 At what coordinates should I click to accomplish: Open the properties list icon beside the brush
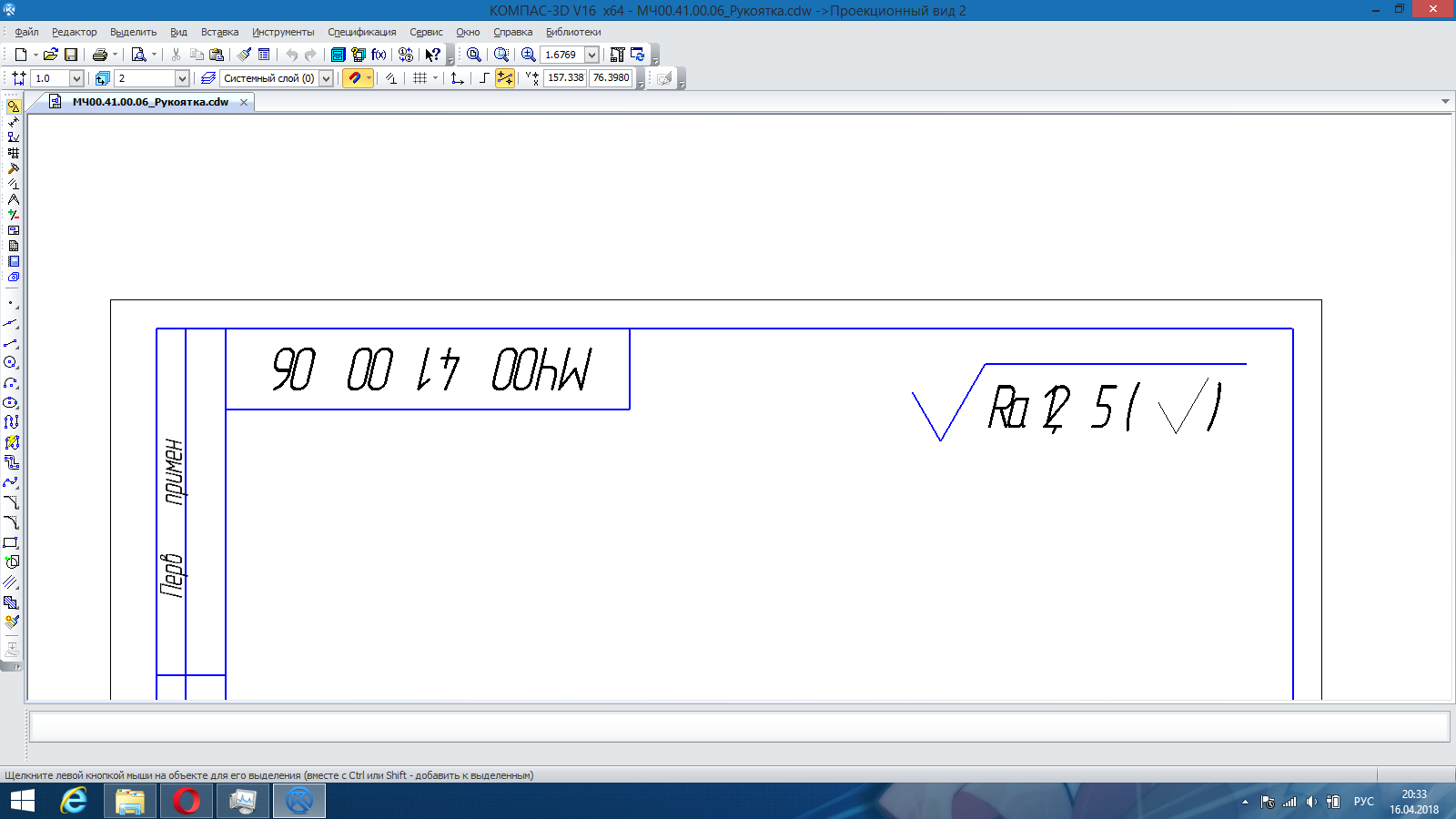click(264, 55)
